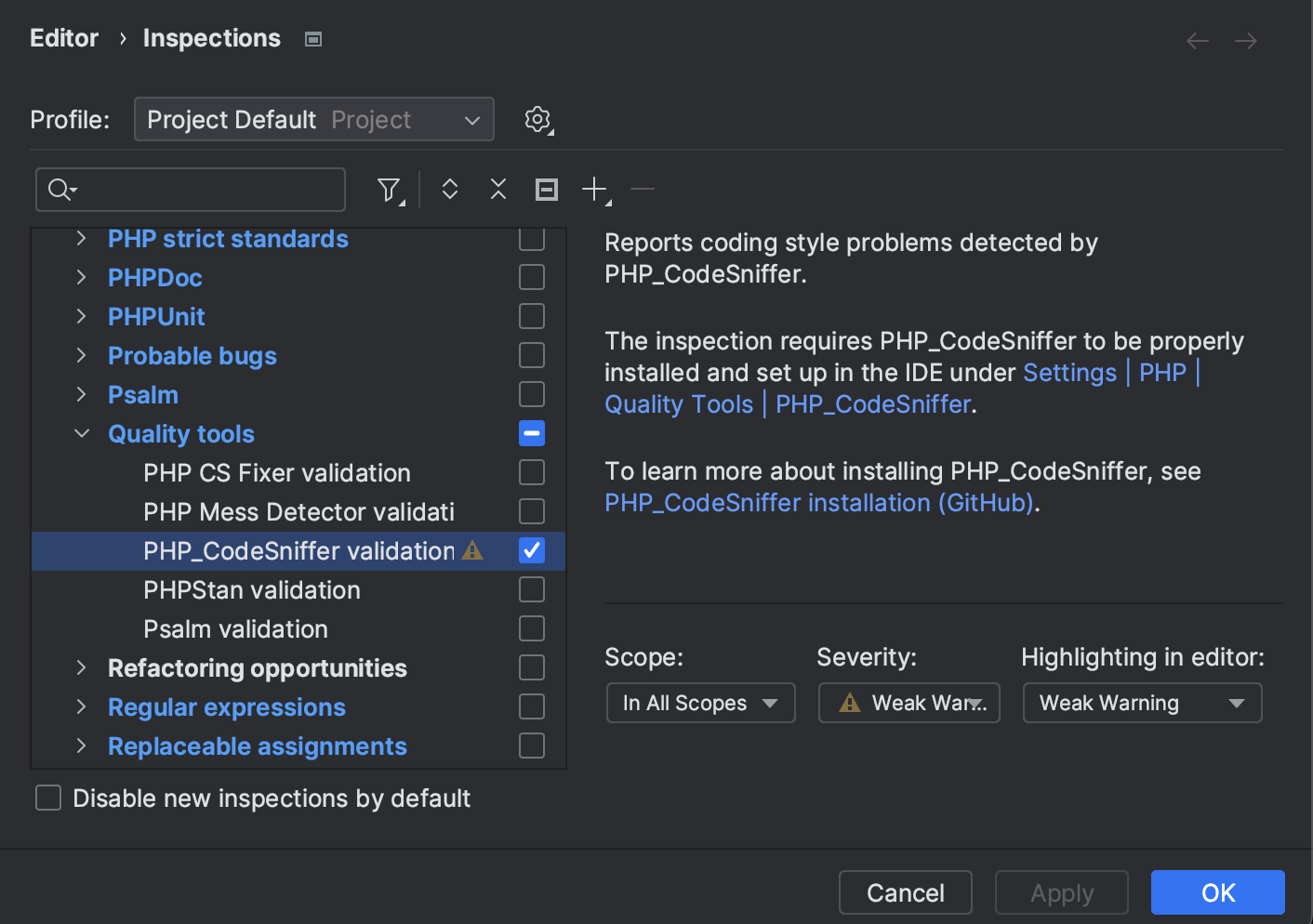1313x924 pixels.
Task: Select the Psalm validation tree item
Action: pyautogui.click(x=235, y=629)
